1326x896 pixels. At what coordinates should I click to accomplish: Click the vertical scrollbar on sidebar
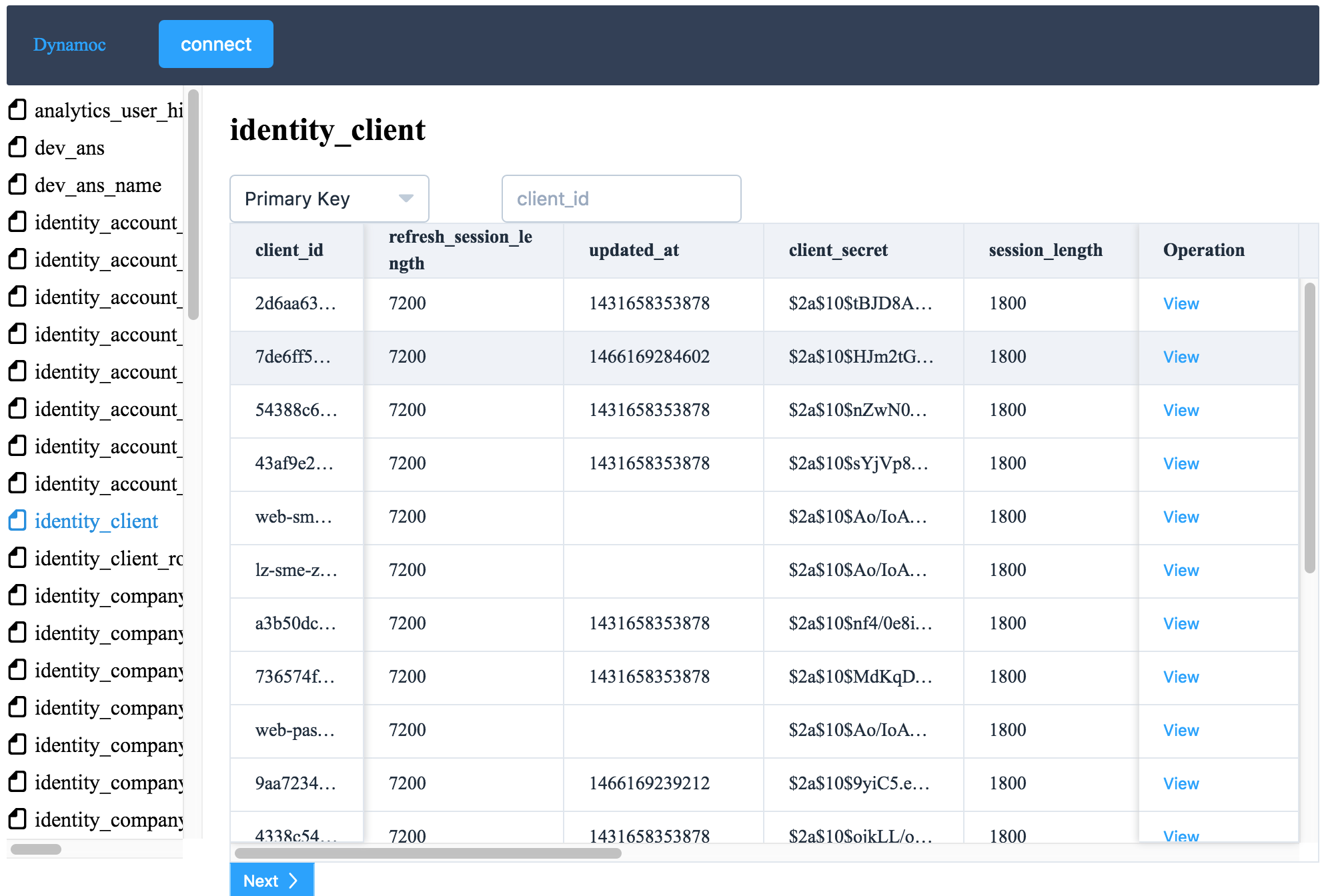coord(197,201)
